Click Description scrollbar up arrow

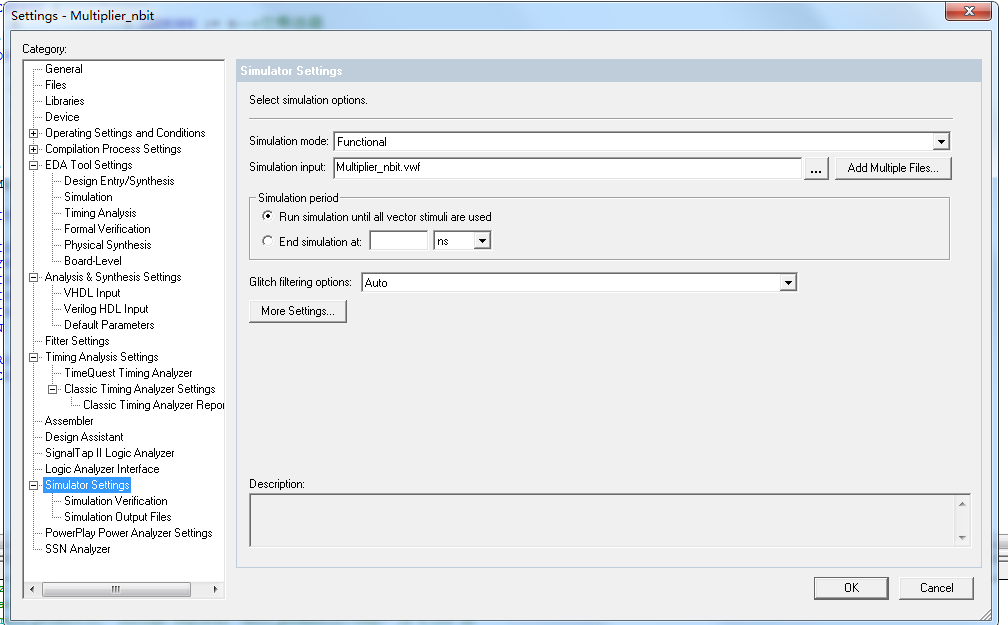(x=962, y=503)
